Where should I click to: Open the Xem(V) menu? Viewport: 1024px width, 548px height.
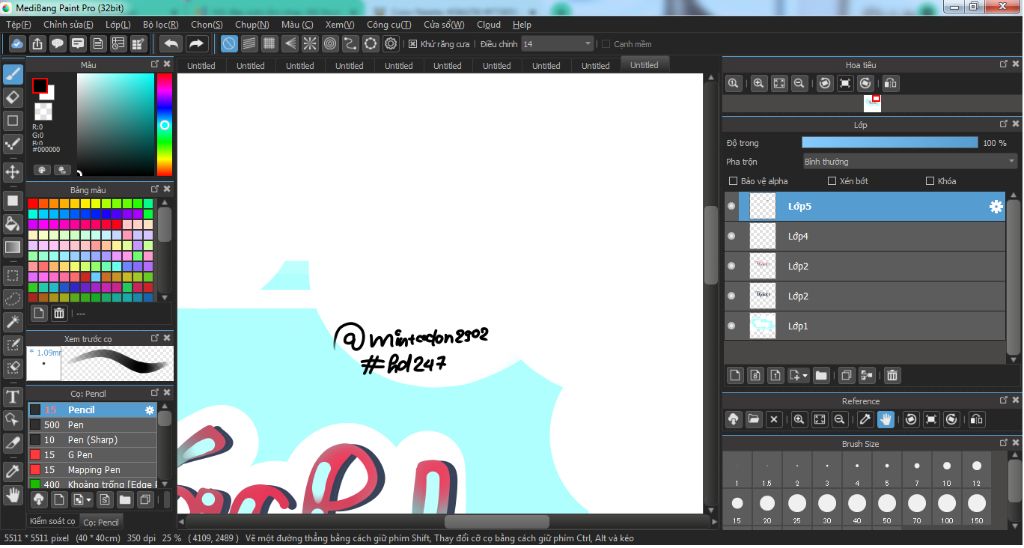pyautogui.click(x=340, y=25)
